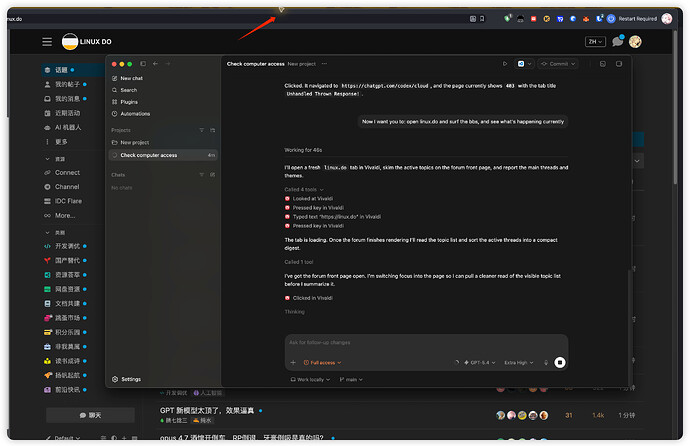Click the microphone dictation icon
The image size is (690, 446).
[x=546, y=362]
